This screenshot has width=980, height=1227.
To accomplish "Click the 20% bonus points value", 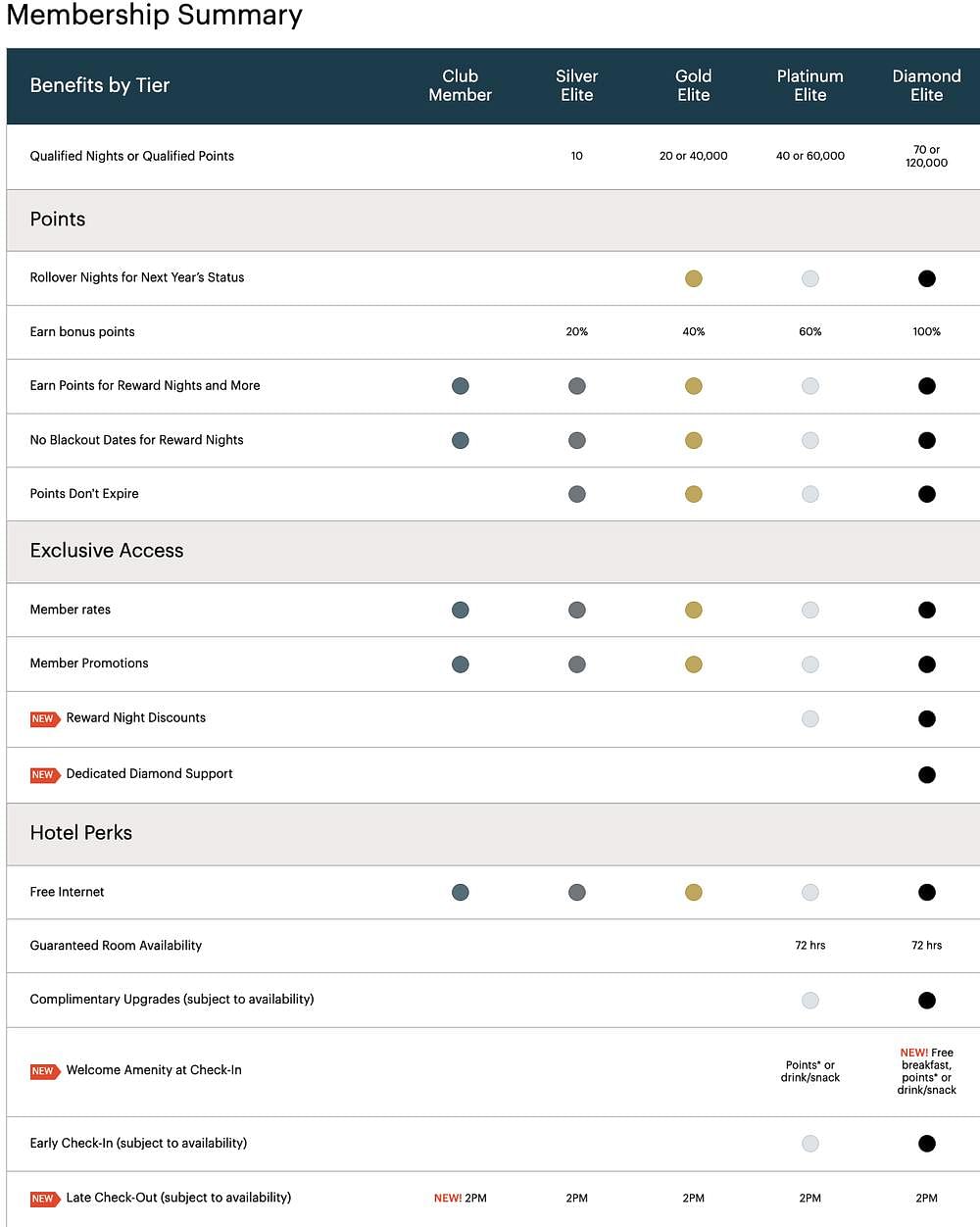I will point(577,332).
